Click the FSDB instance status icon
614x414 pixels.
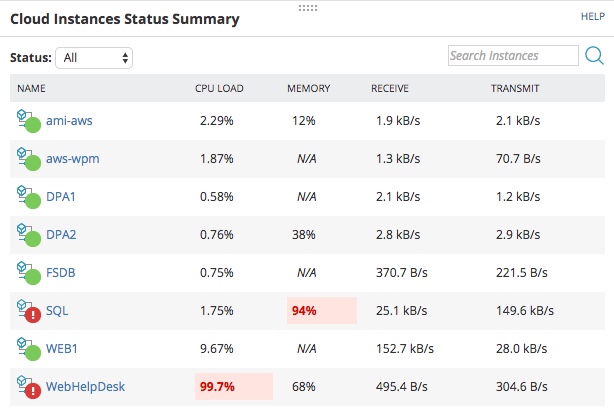pos(27,272)
